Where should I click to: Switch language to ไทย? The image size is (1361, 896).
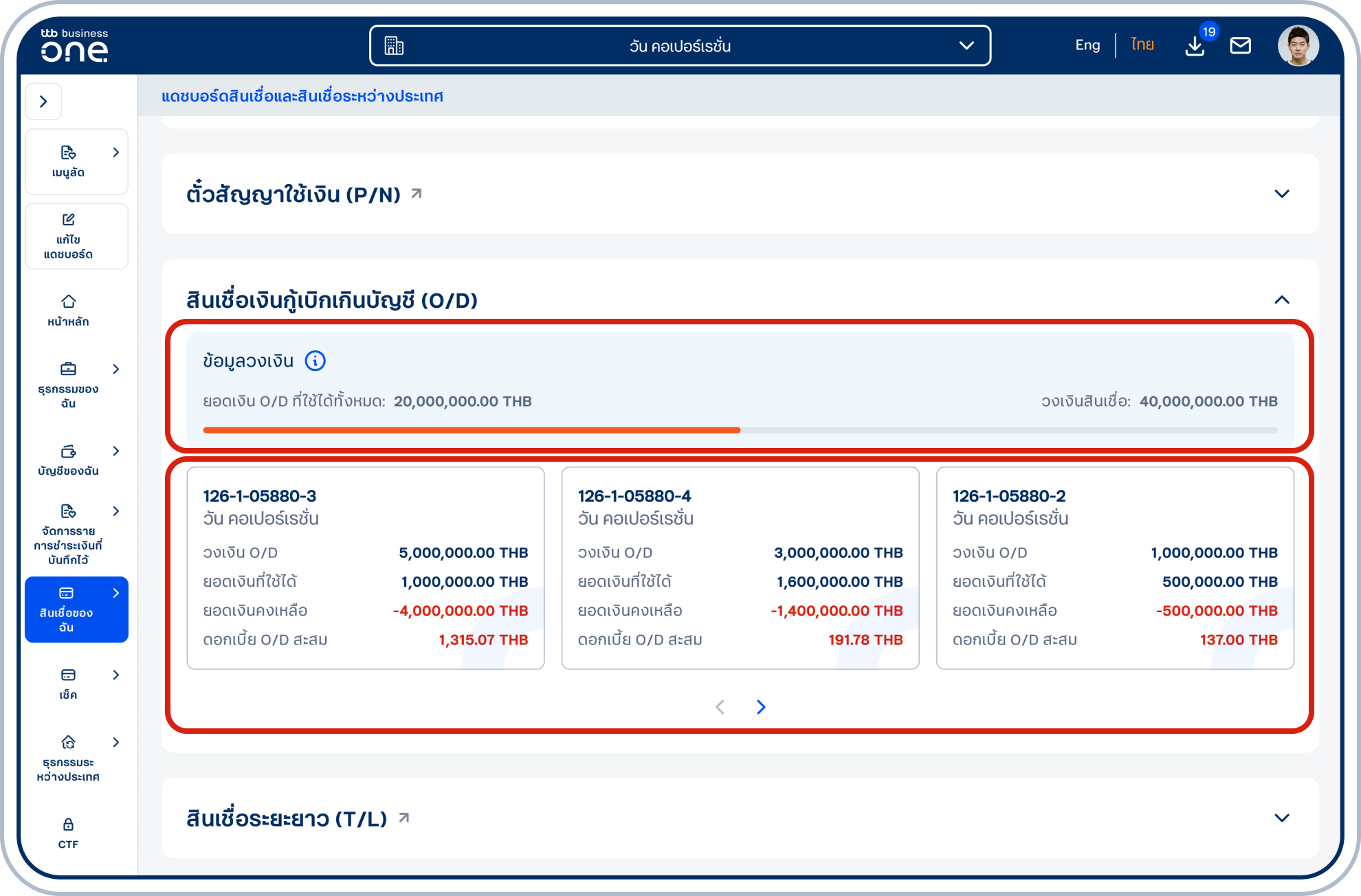[1142, 45]
